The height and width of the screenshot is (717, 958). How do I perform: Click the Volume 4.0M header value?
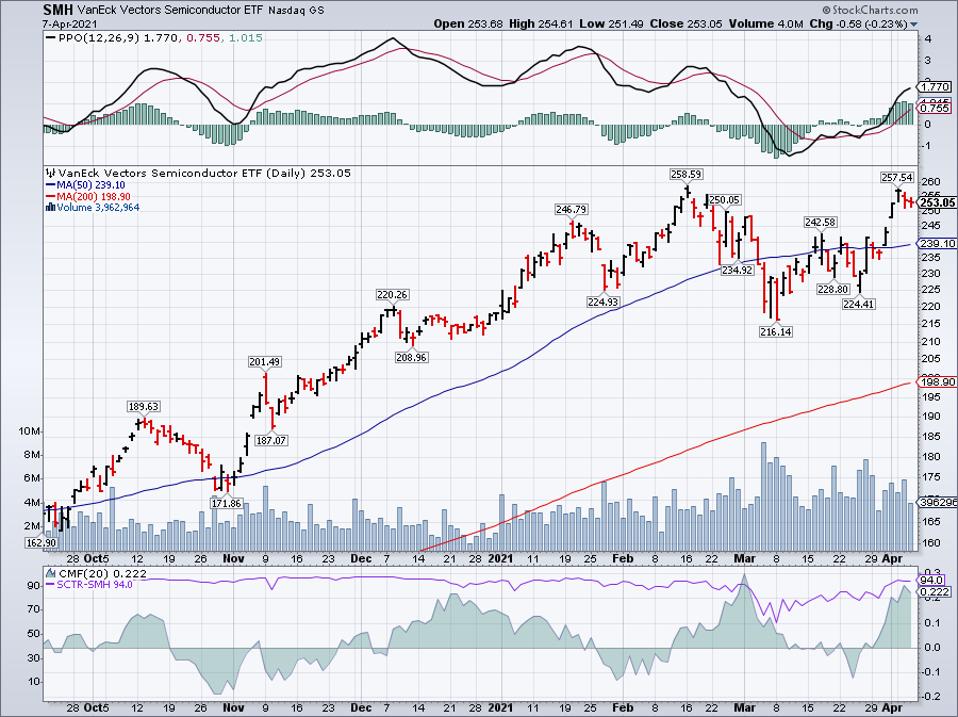tap(766, 24)
